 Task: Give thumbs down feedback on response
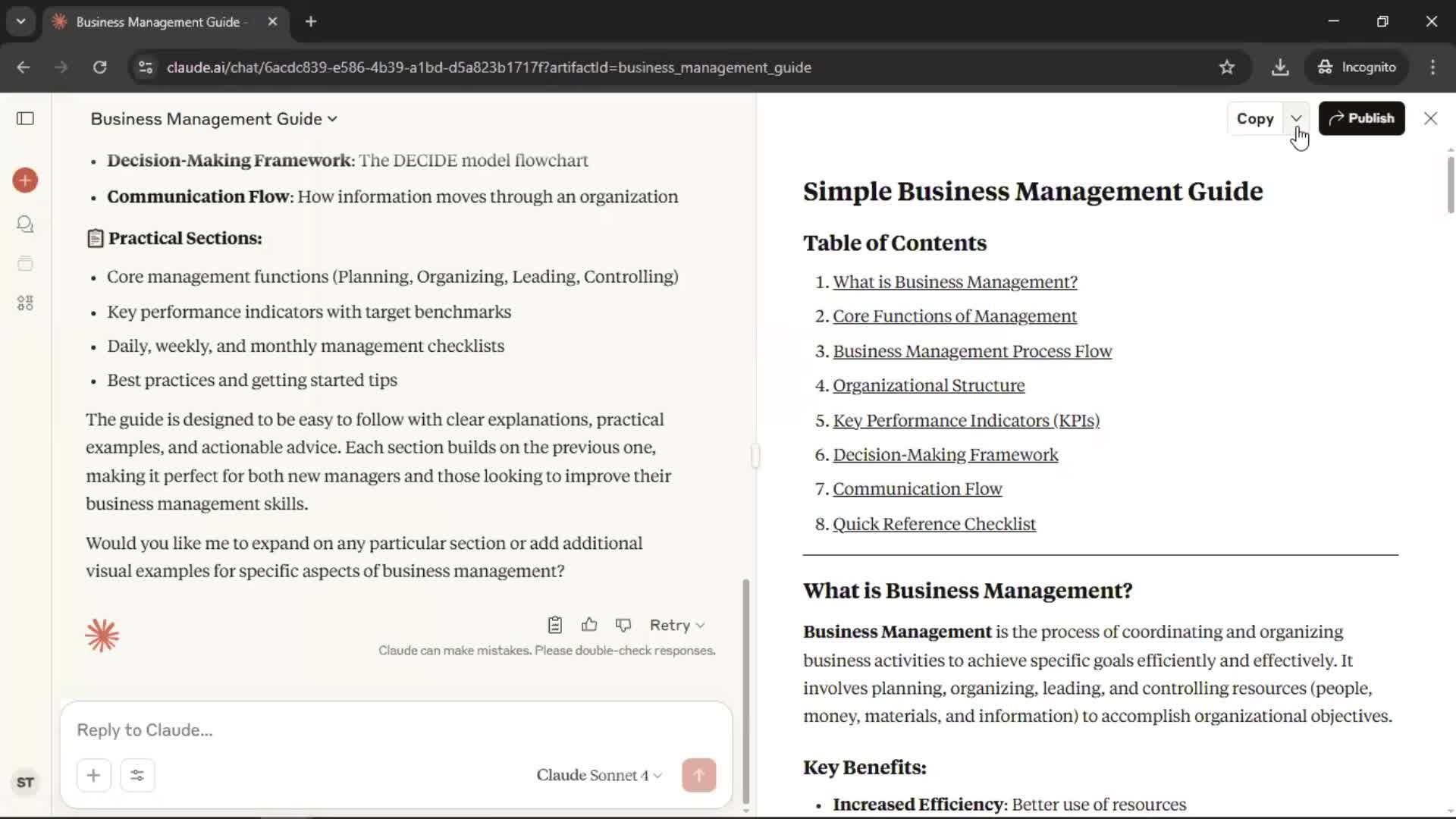[x=623, y=625]
